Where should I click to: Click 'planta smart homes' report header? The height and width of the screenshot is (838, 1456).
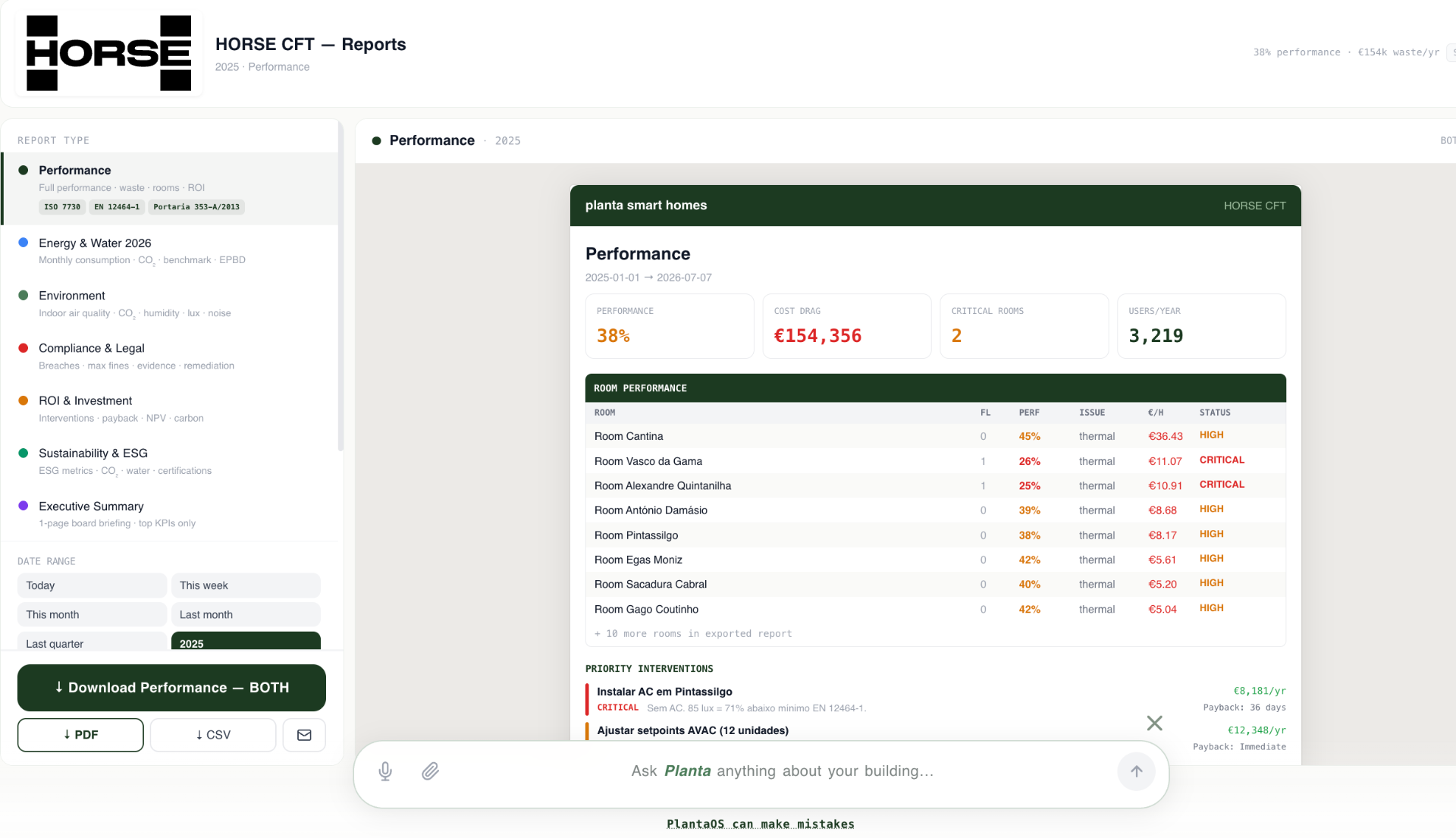click(x=646, y=206)
